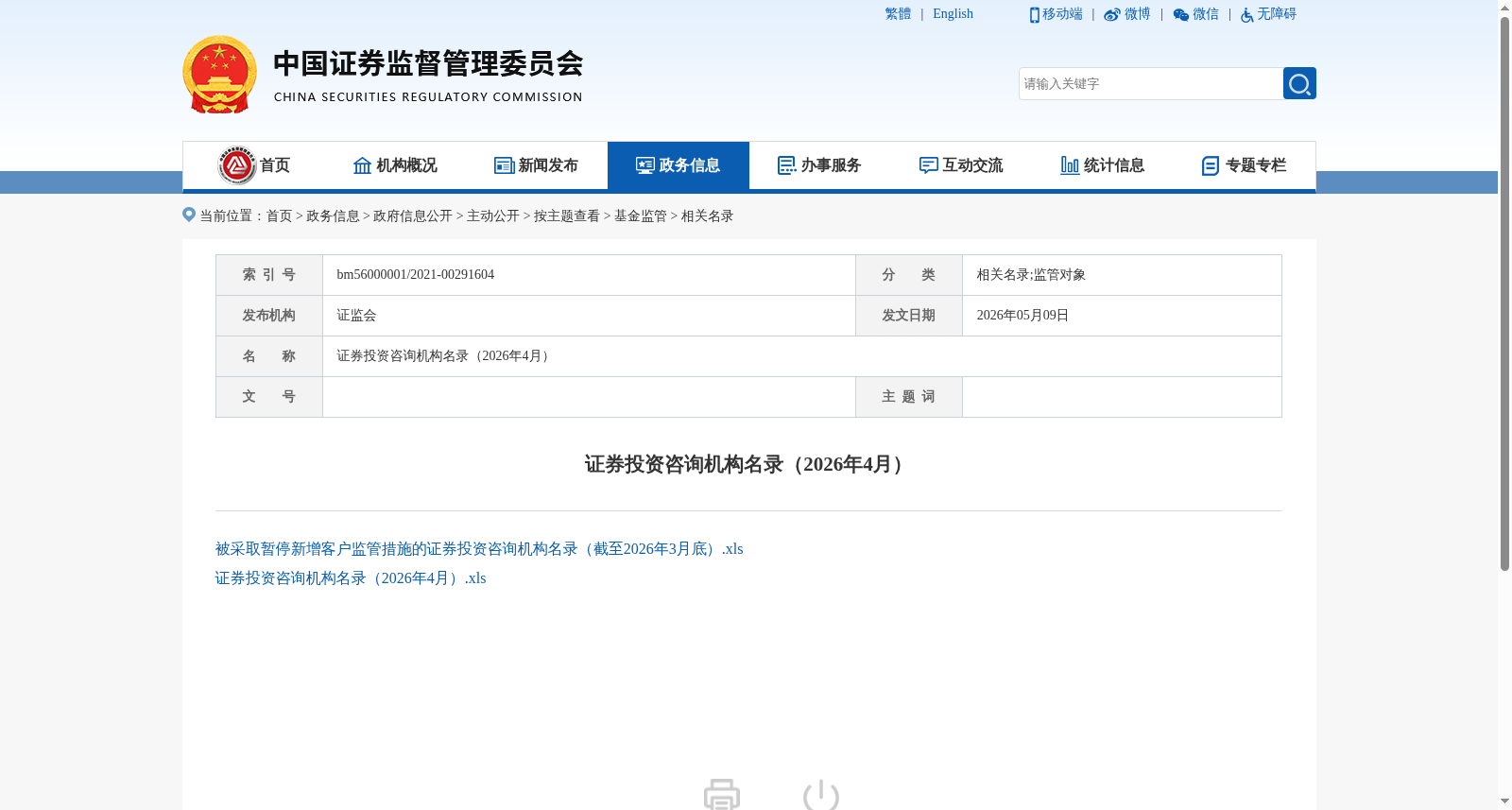Open the 移动端 link
Image resolution: width=1512 pixels, height=810 pixels.
point(1062,14)
